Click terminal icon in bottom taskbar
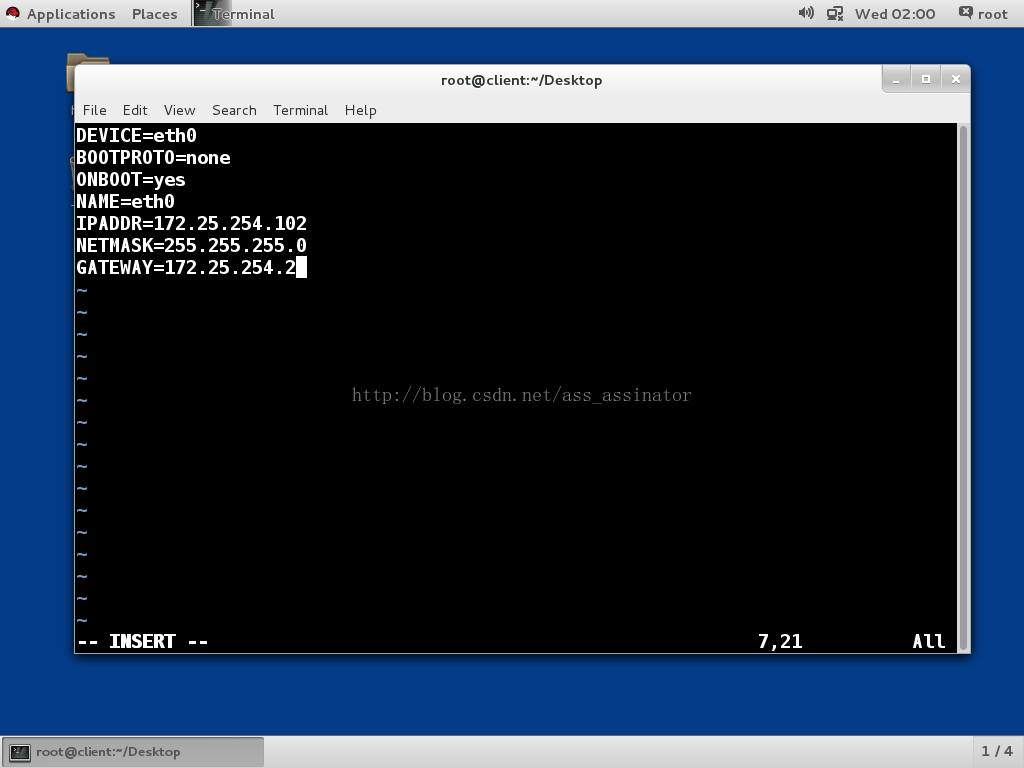The image size is (1024, 768). pos(20,752)
